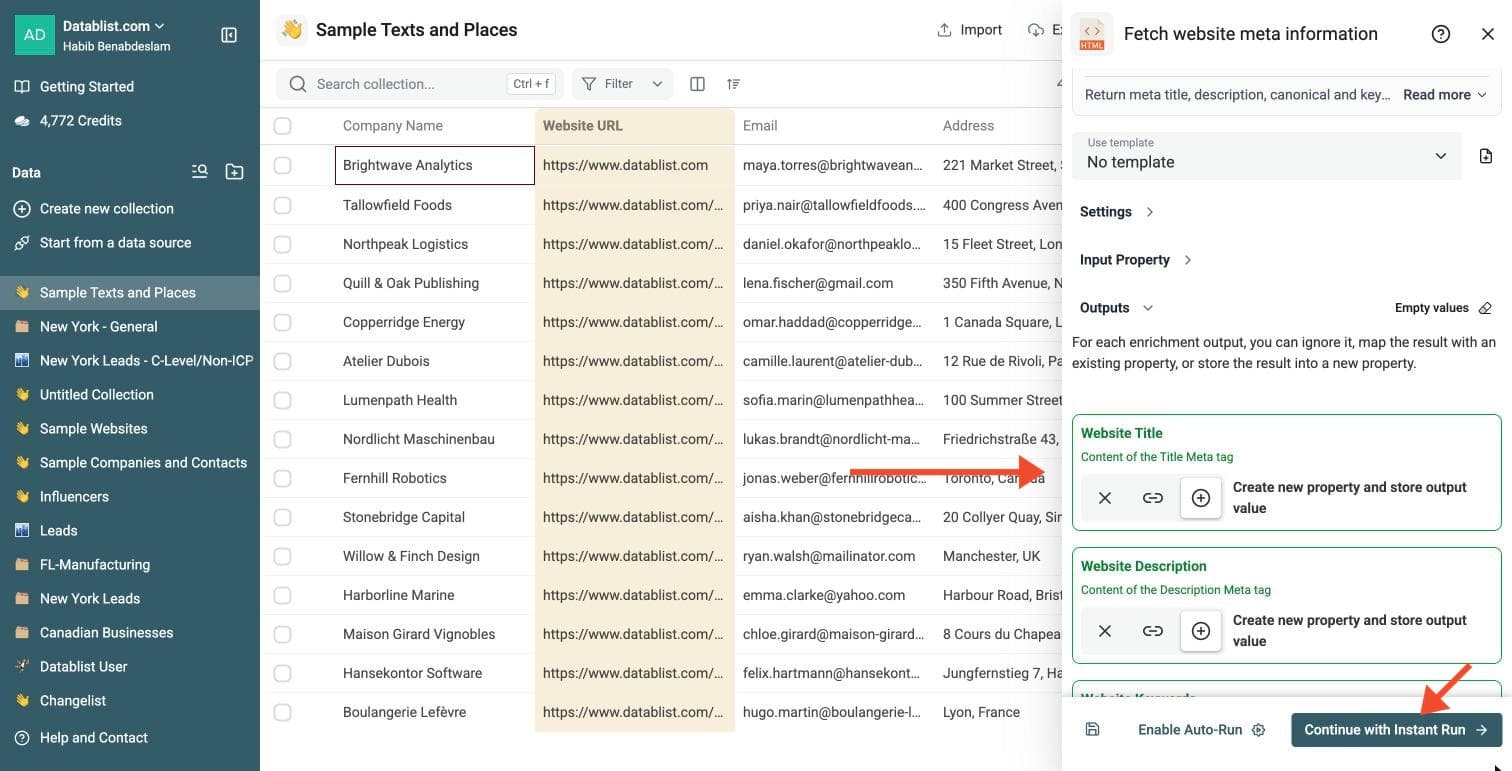This screenshot has width=1512, height=771.
Task: Expand the Settings section
Action: click(x=1117, y=212)
